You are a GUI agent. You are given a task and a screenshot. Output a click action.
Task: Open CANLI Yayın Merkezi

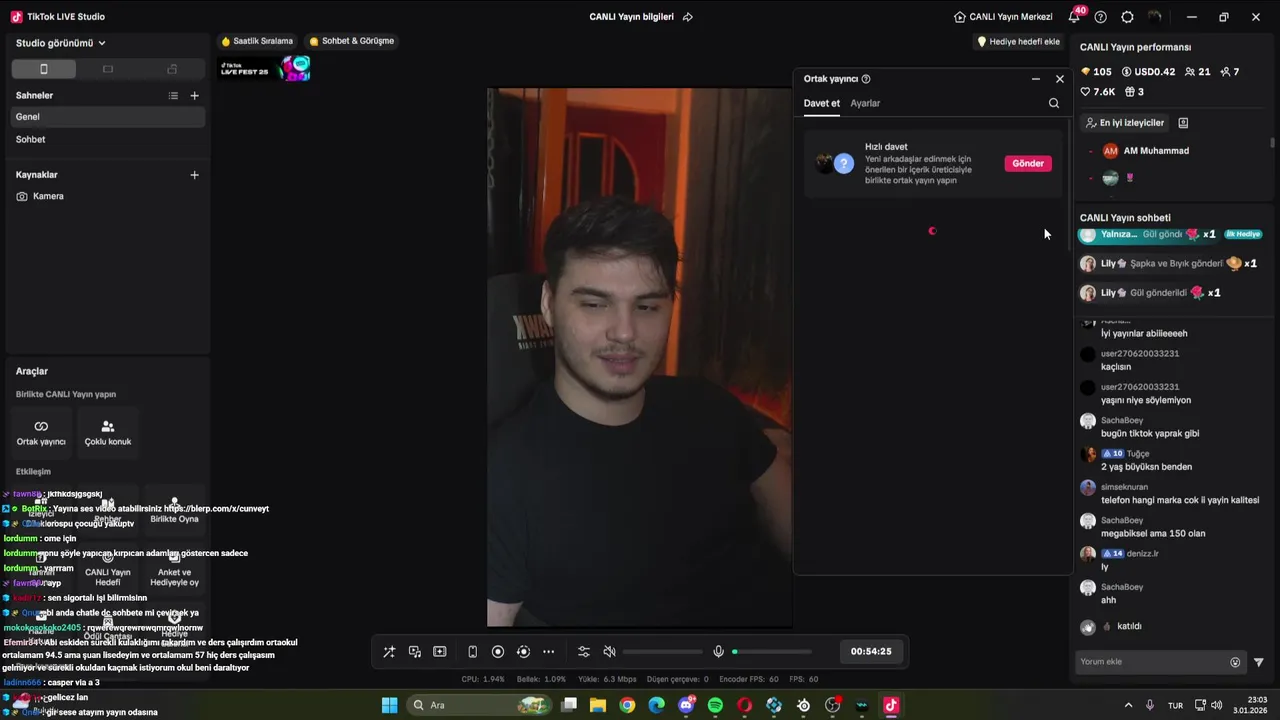[x=1003, y=17]
